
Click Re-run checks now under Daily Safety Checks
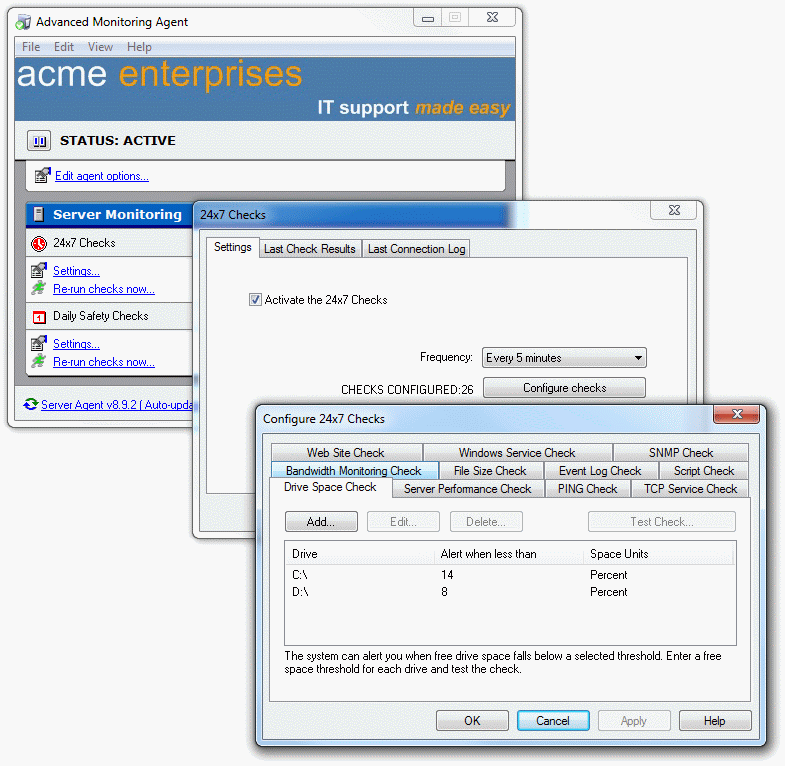(104, 362)
